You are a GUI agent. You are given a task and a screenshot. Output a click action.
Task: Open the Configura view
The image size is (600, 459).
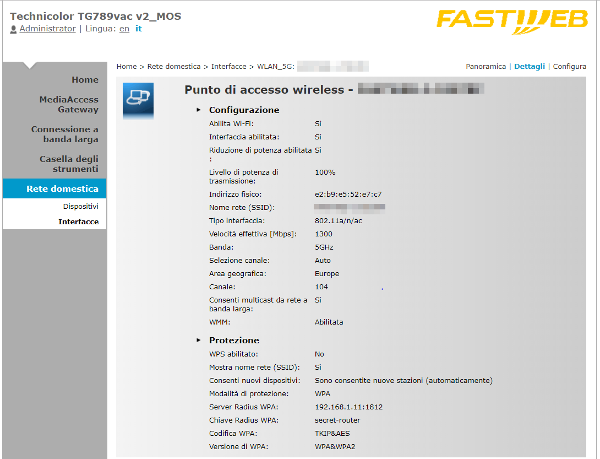569,67
